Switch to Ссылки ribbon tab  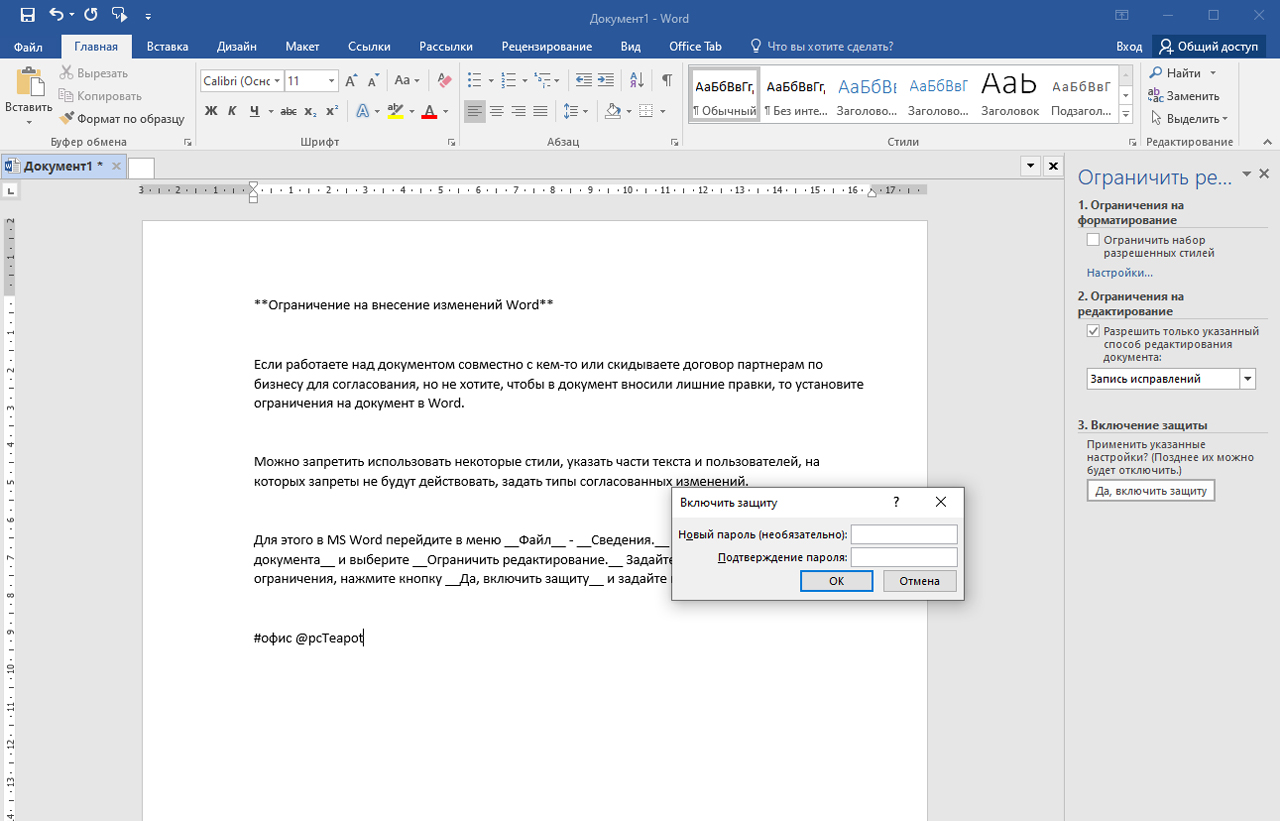tap(369, 46)
